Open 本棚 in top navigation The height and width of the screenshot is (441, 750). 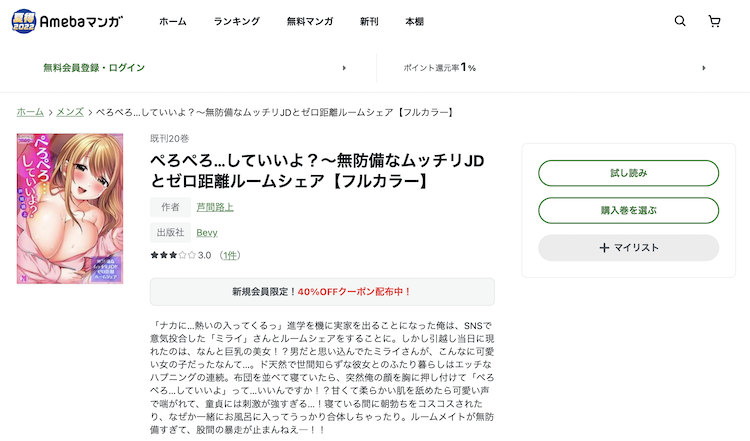coord(414,22)
